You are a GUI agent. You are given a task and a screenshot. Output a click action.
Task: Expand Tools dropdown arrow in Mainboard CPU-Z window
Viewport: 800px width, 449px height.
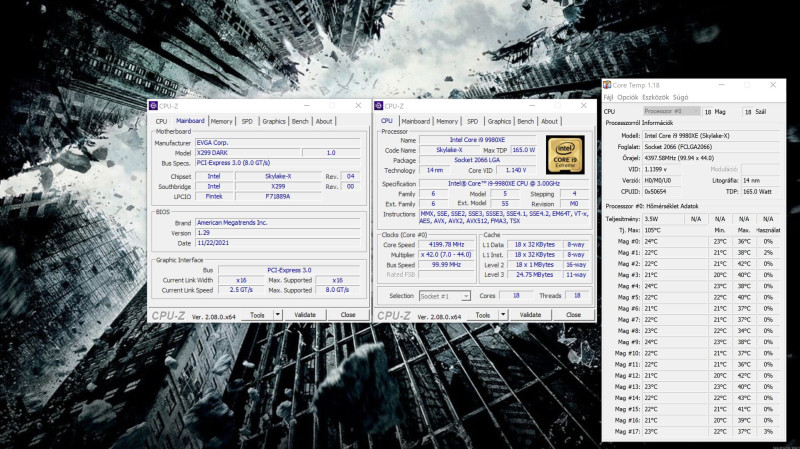(x=278, y=315)
